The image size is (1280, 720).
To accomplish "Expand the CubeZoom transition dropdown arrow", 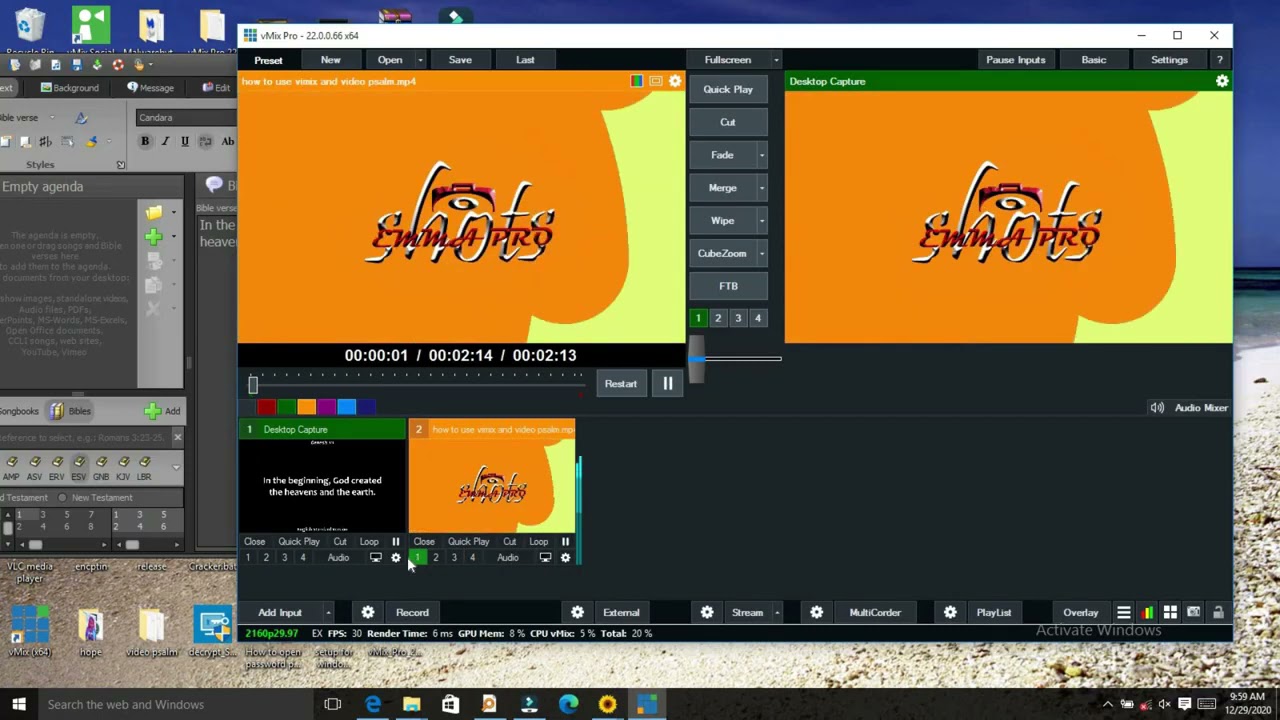I will tap(761, 254).
